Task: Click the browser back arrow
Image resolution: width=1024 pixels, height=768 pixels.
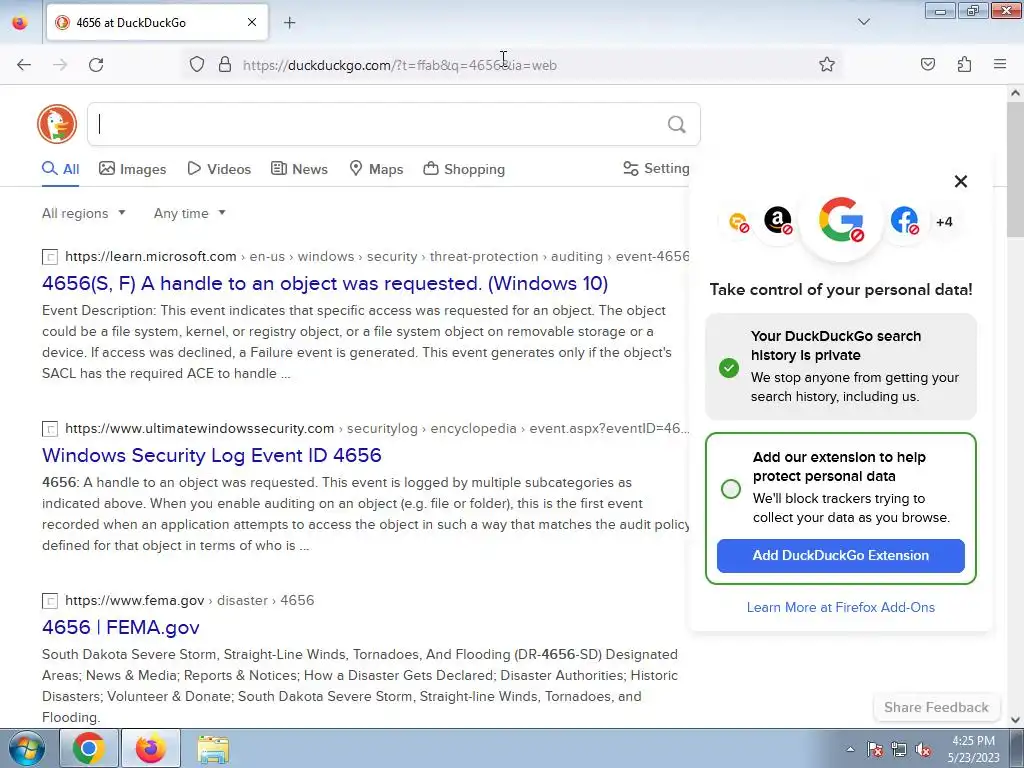Action: tap(24, 65)
